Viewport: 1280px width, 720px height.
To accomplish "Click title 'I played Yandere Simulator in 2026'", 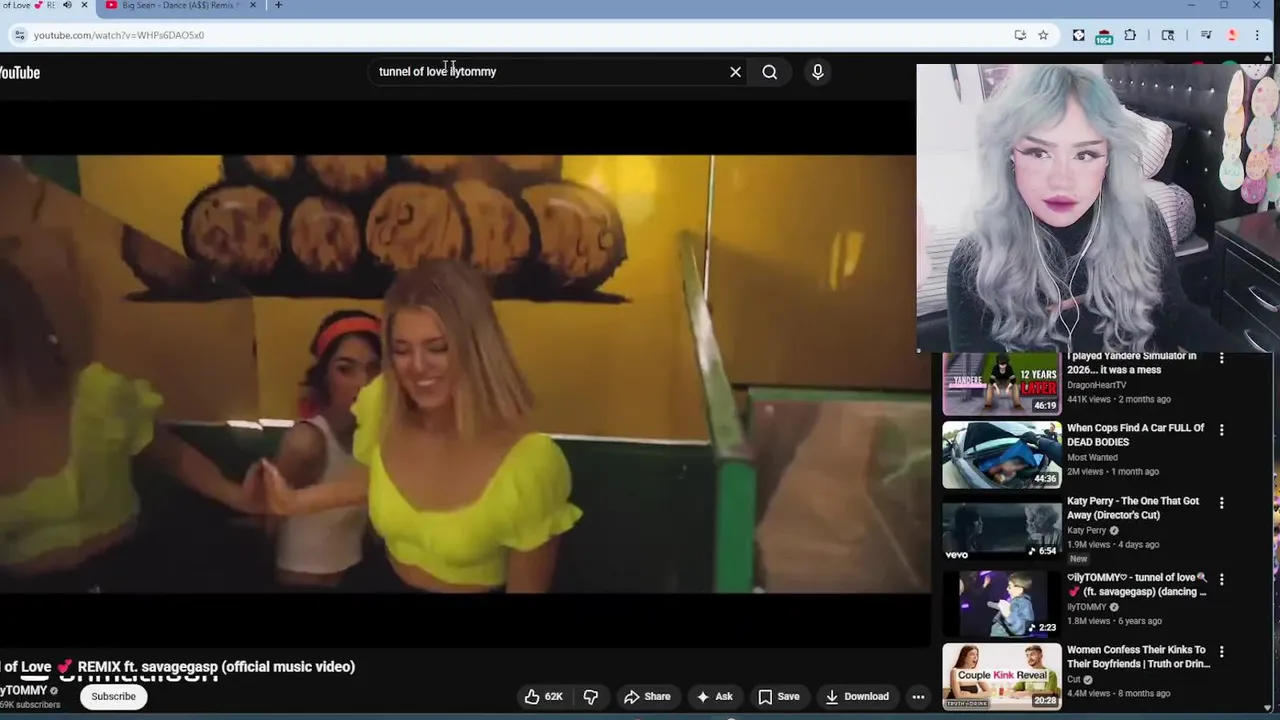I will 1131,363.
